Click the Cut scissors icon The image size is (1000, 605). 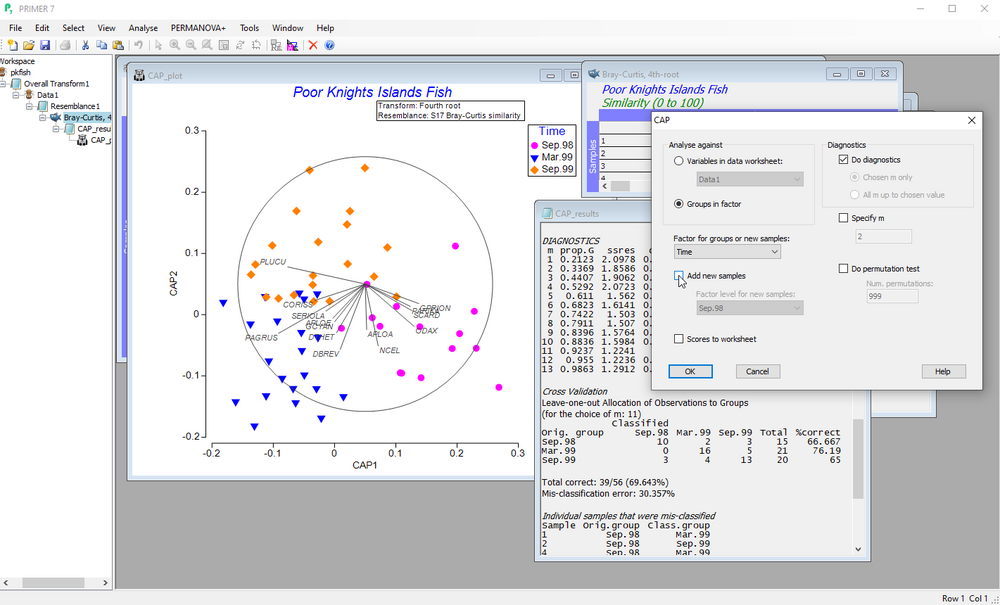[86, 45]
